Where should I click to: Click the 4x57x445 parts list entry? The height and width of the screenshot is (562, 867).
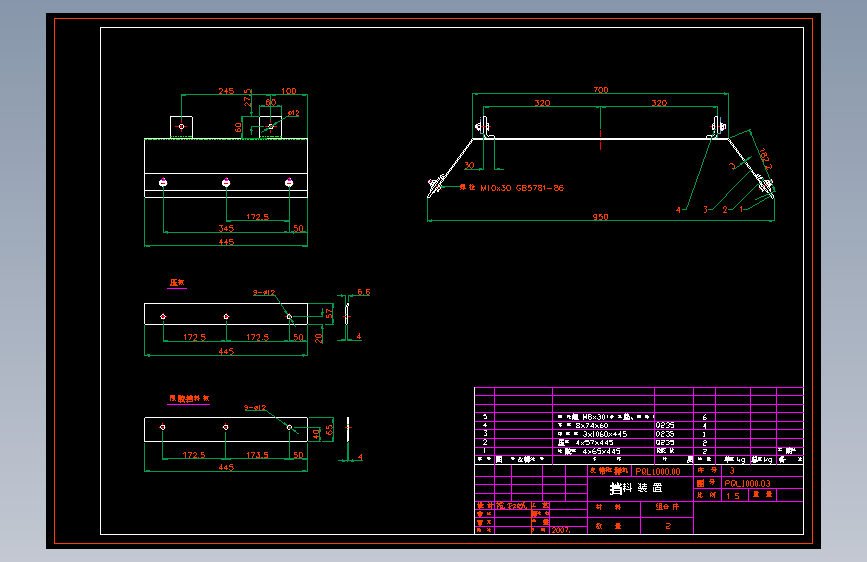(x=594, y=443)
